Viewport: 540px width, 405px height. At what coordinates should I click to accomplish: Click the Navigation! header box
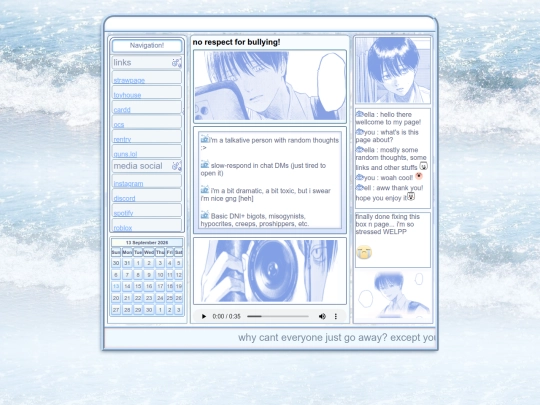(x=147, y=45)
